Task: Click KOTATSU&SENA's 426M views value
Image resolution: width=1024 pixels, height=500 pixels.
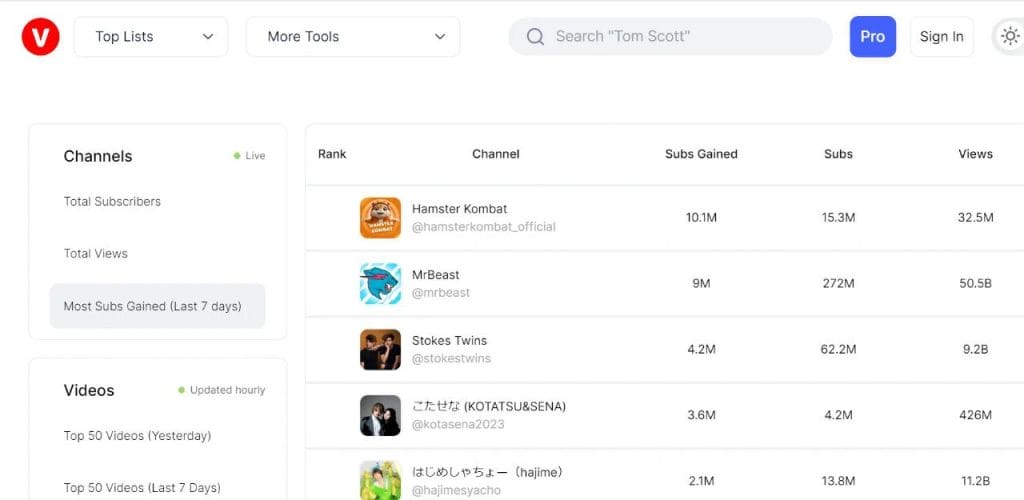Action: tap(976, 415)
